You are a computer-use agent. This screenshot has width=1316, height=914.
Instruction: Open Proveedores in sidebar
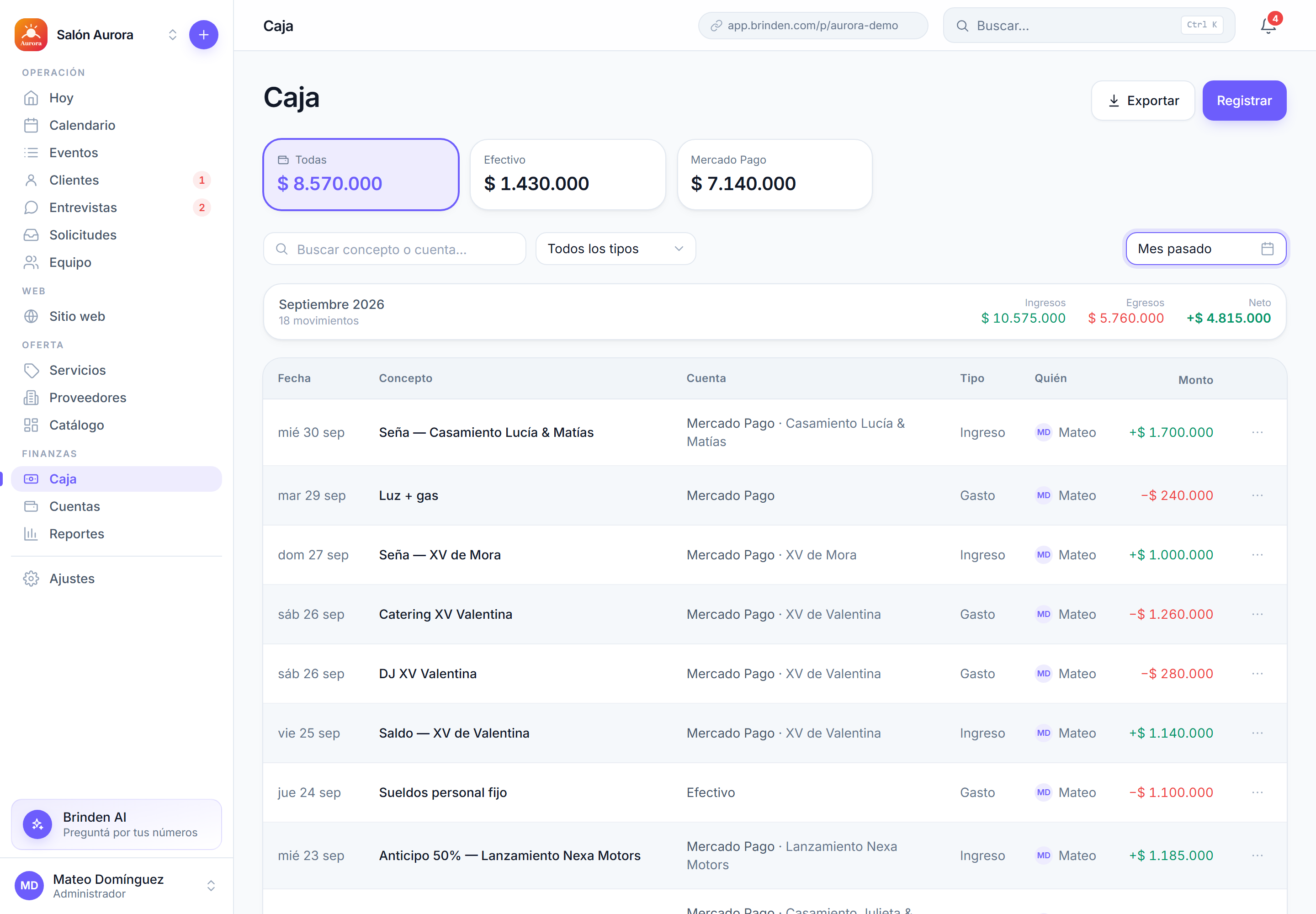tap(116, 398)
